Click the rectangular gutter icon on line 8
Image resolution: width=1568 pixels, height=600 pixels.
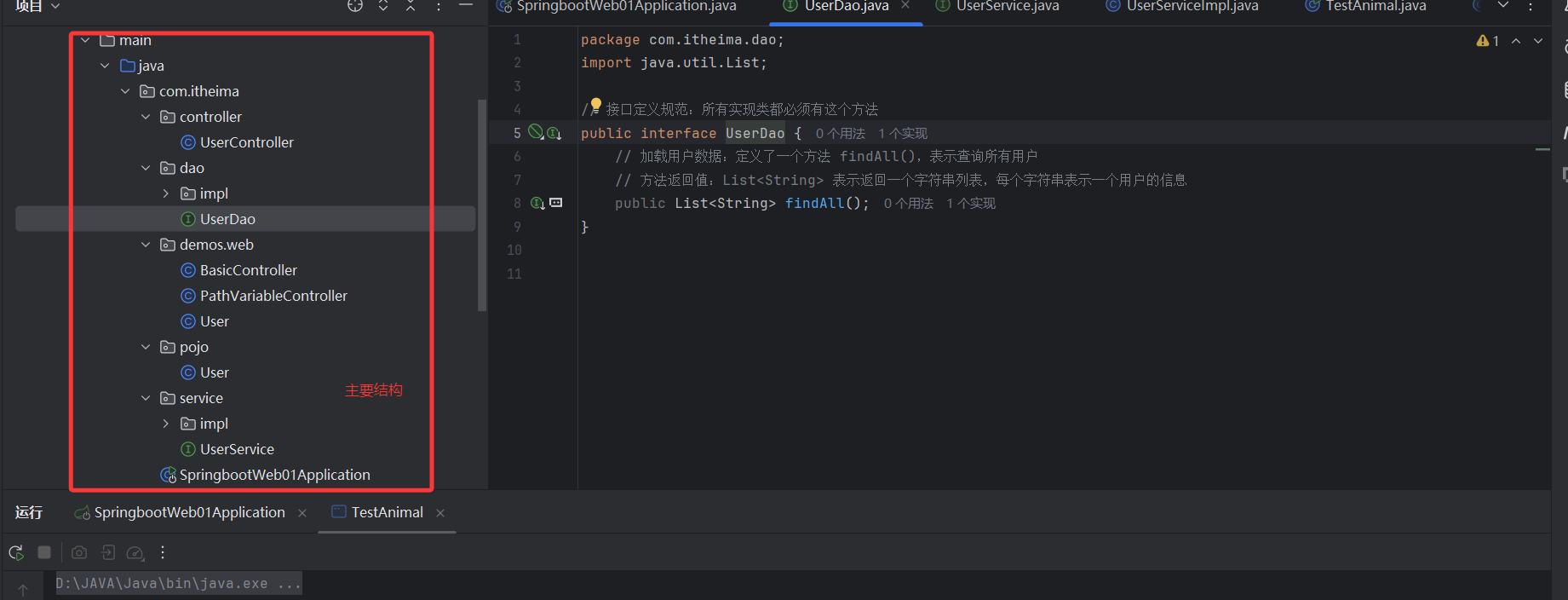pyautogui.click(x=556, y=203)
